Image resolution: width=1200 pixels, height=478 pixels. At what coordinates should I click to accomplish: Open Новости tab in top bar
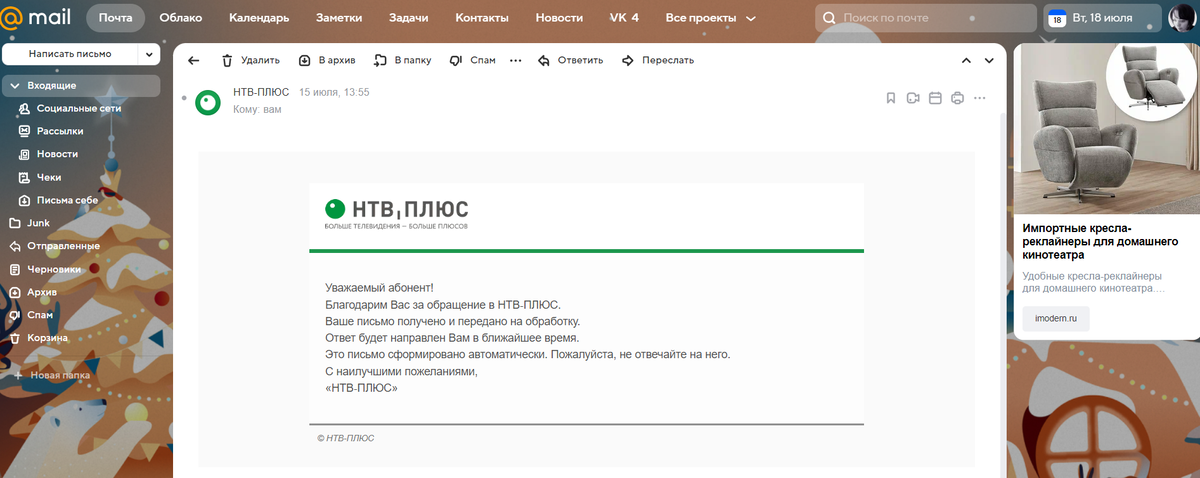tap(559, 18)
